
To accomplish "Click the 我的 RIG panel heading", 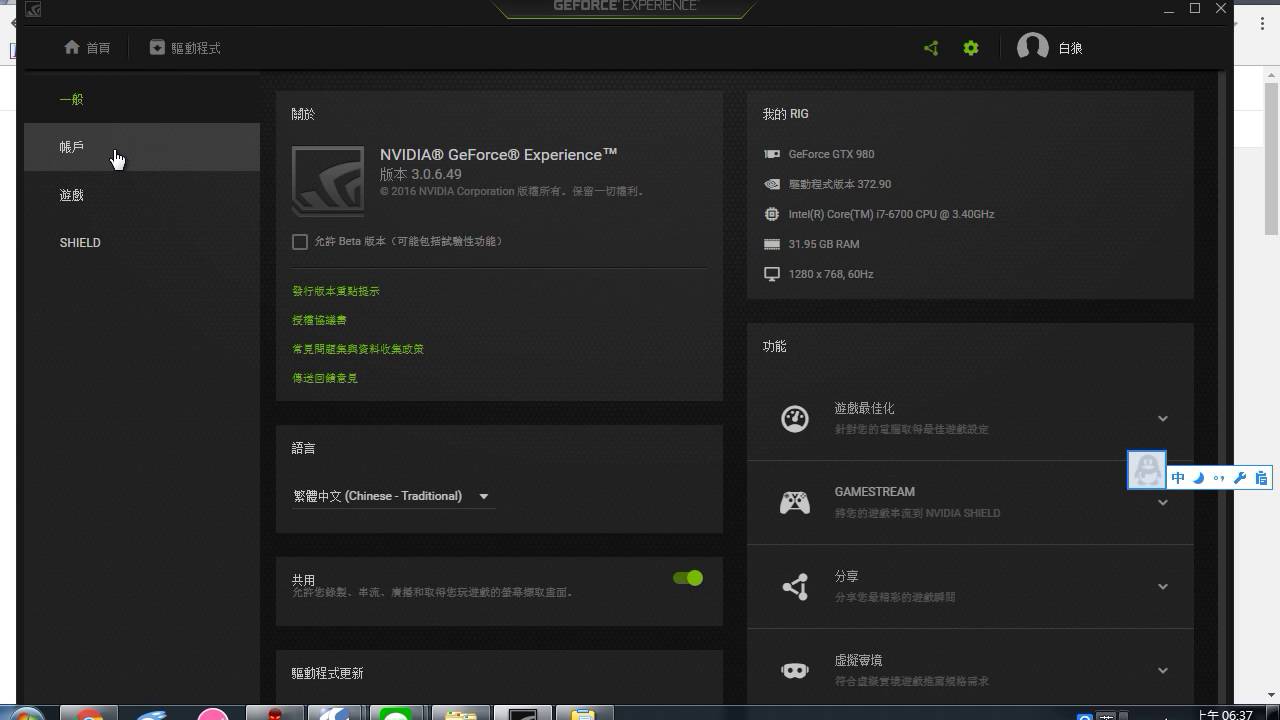I will (x=785, y=114).
